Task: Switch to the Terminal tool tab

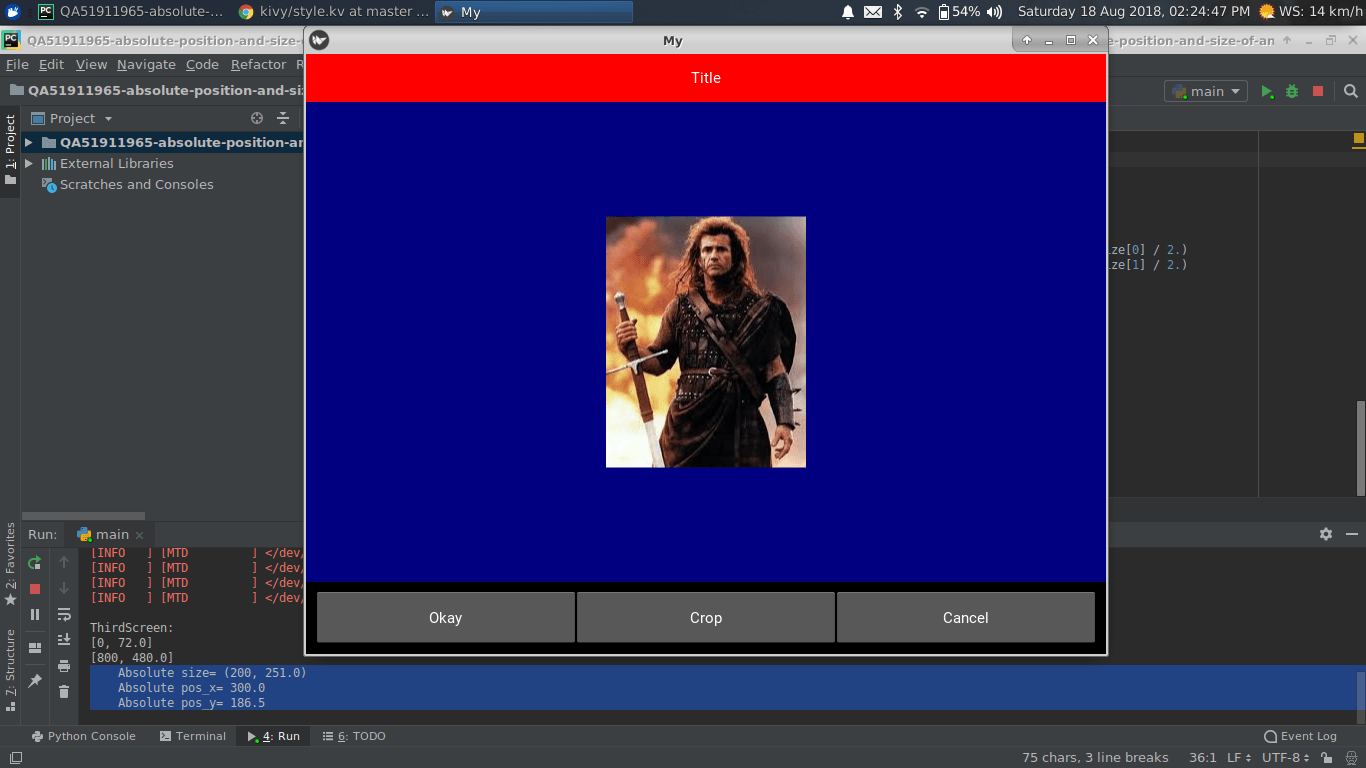Action: point(192,736)
